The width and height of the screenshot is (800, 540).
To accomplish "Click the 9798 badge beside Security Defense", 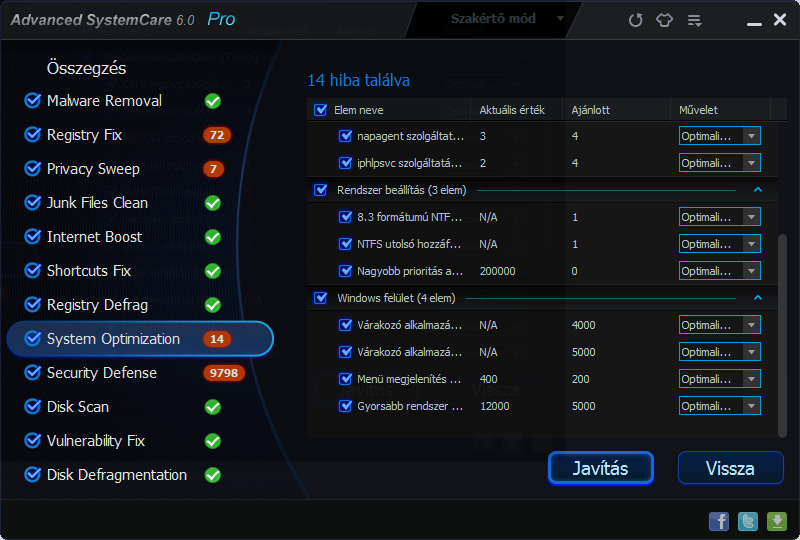I will 224,373.
